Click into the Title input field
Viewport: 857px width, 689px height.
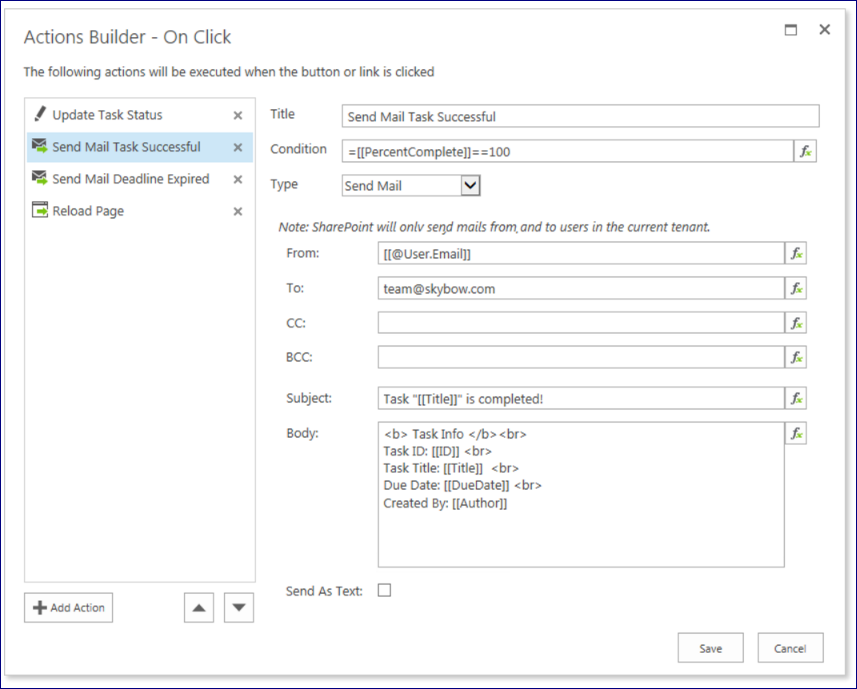pyautogui.click(x=580, y=117)
